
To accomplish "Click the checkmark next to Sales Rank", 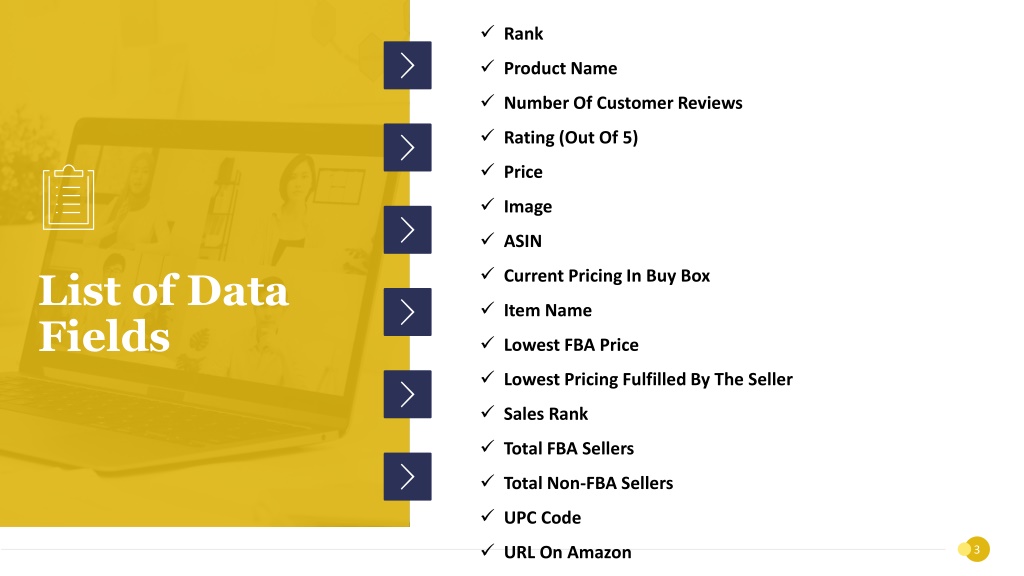I will coord(487,412).
